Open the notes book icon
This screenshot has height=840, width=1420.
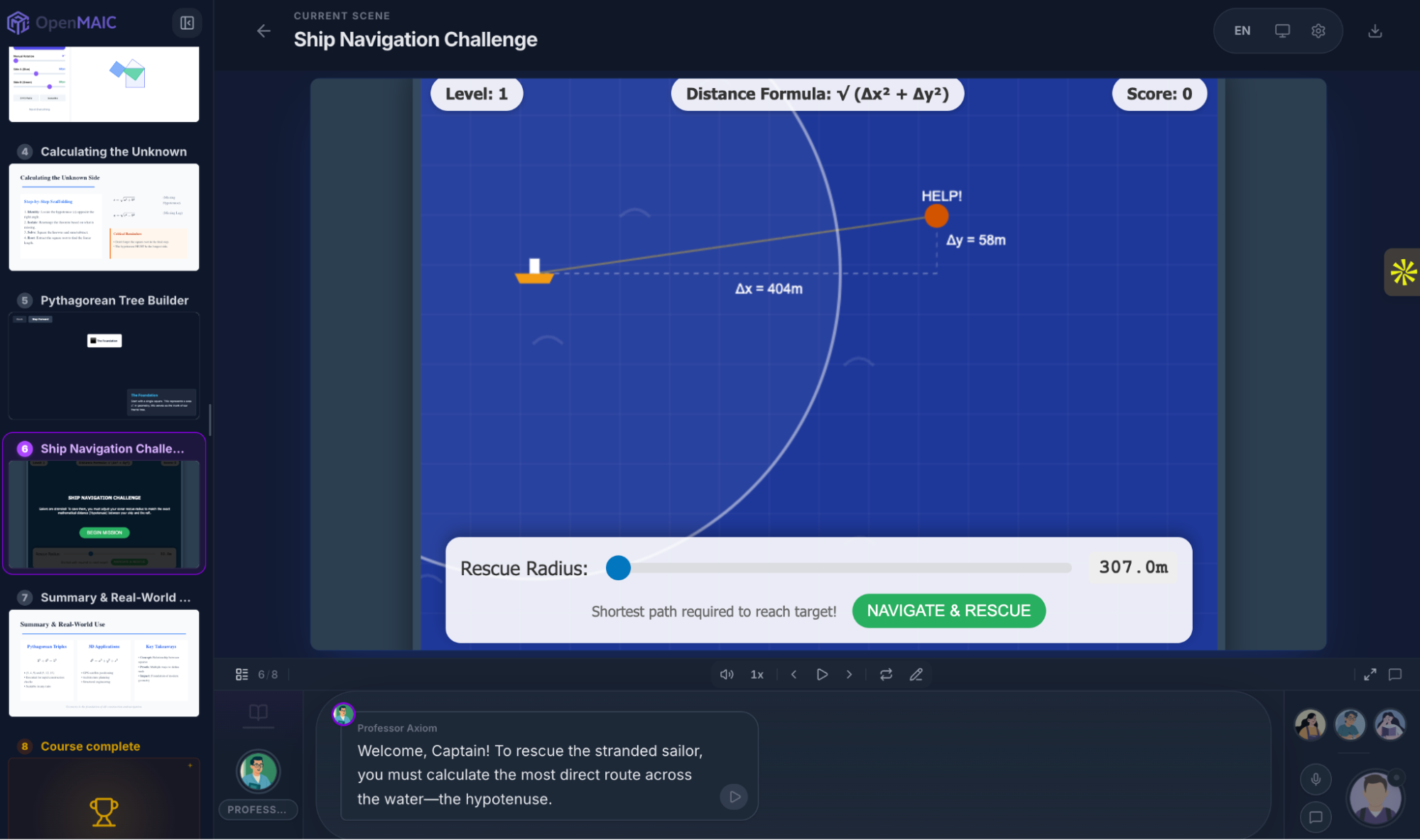tap(259, 712)
